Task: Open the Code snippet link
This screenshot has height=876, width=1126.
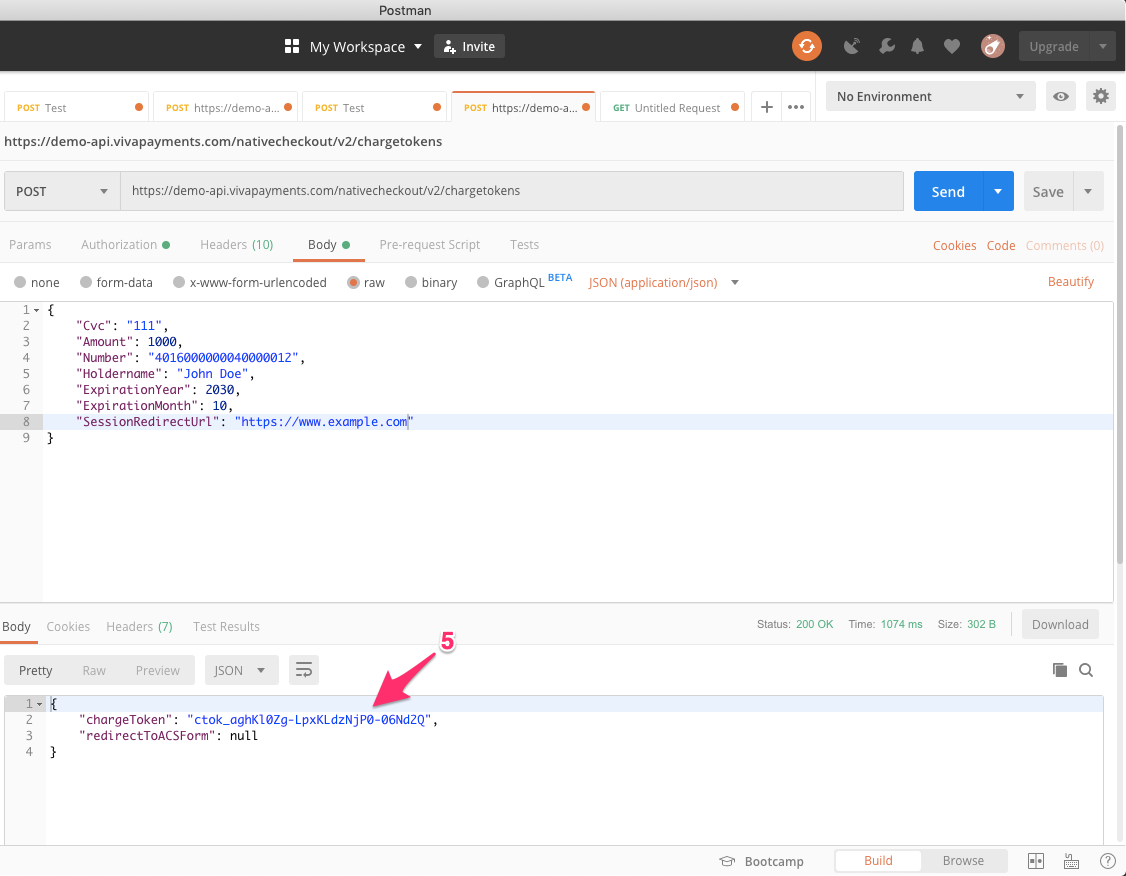Action: pos(1000,246)
